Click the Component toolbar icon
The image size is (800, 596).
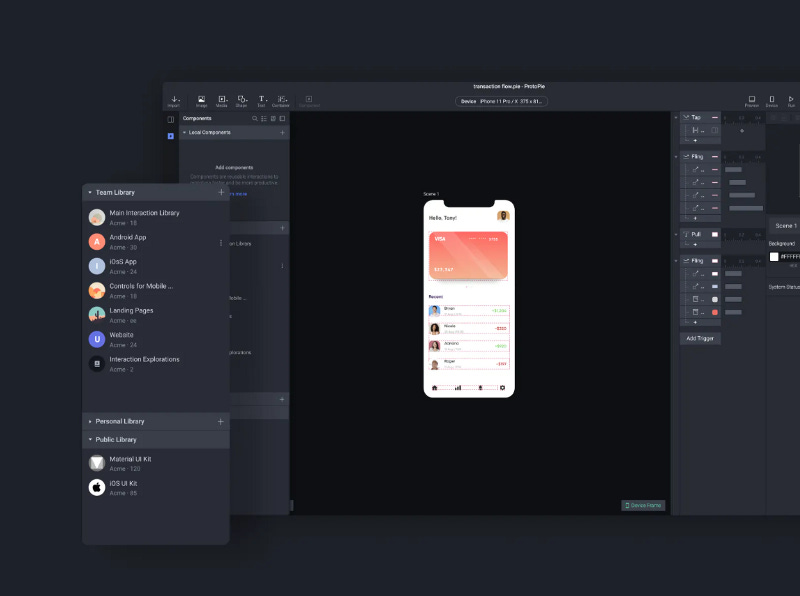(x=309, y=101)
